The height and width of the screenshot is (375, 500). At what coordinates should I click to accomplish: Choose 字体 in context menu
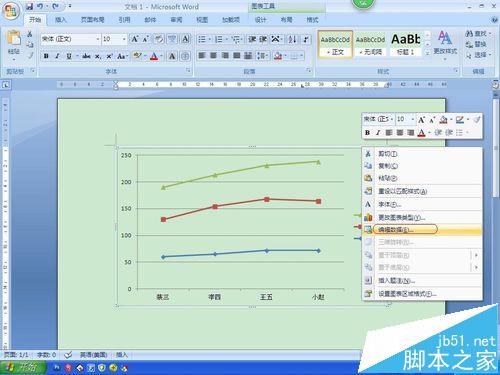[x=422, y=204]
